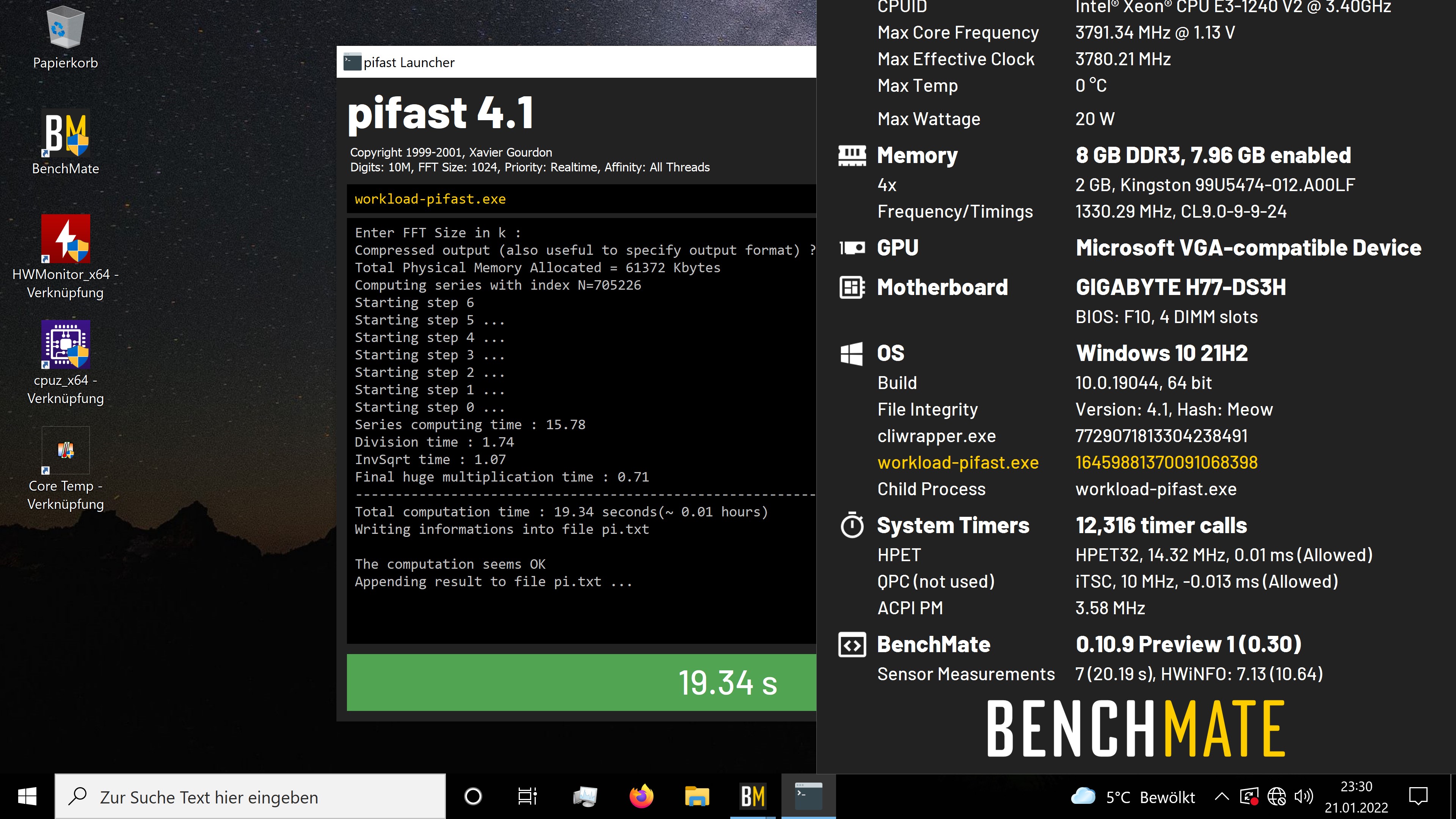Open Cortana circle in taskbar
The width and height of the screenshot is (1456, 819).
473,796
